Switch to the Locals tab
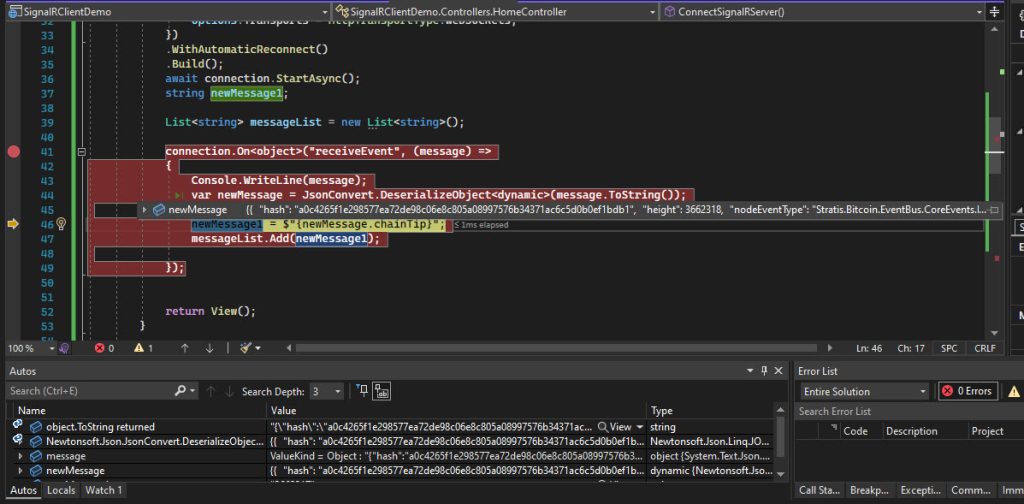This screenshot has width=1024, height=504. point(62,490)
